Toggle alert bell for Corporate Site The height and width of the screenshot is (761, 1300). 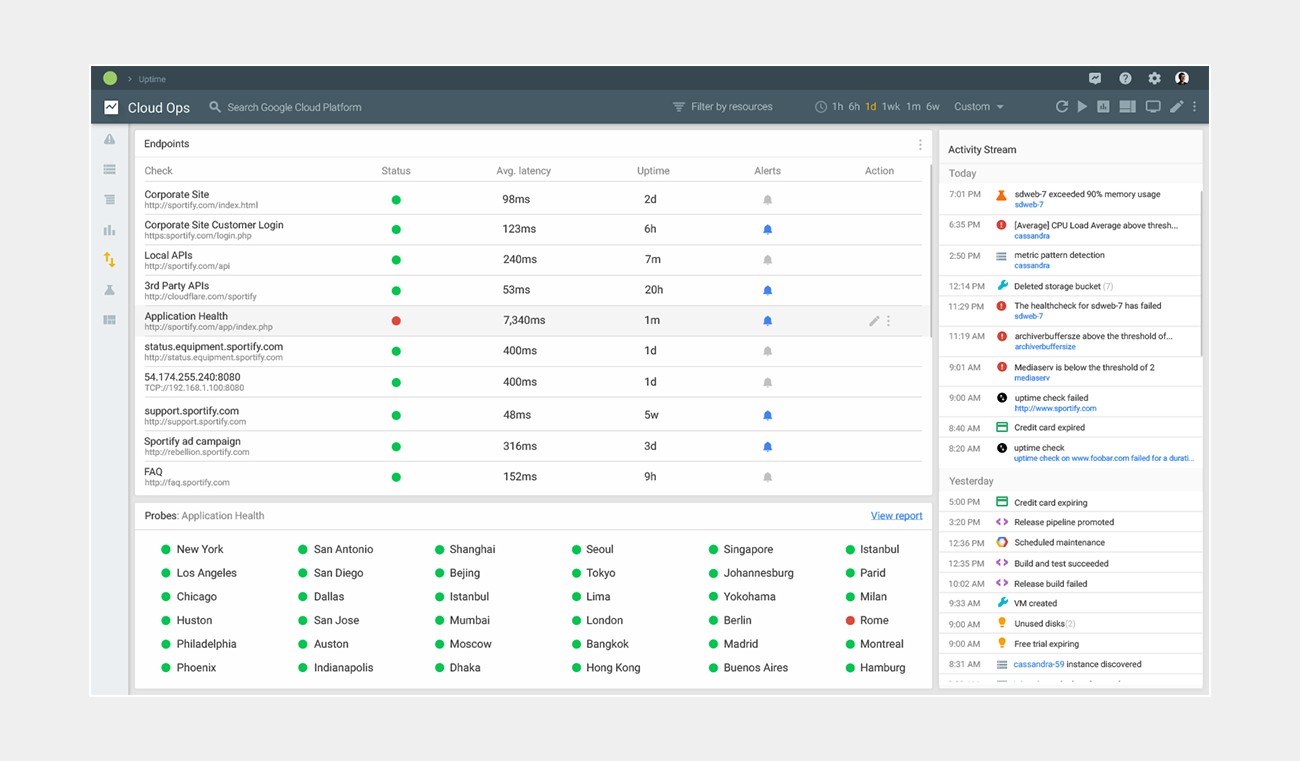coord(768,200)
